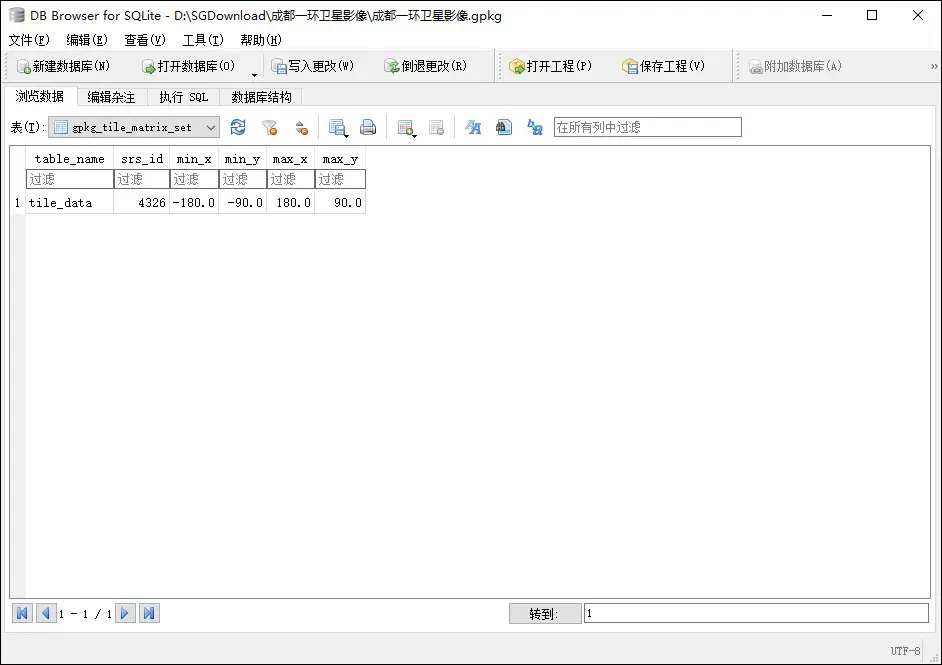Select the 4326 cell
The image size is (942, 665).
tap(142, 202)
